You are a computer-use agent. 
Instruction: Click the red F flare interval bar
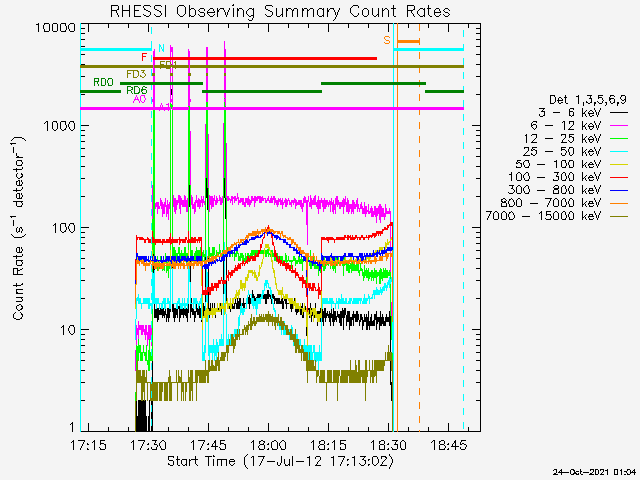tap(265, 58)
